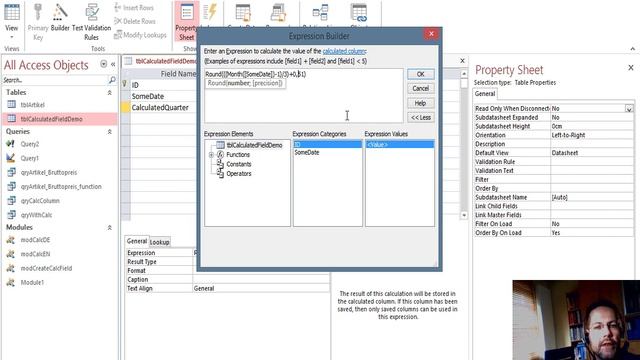640x360 pixels.
Task: Open the Indexes lightning icon
Action: pos(210,12)
